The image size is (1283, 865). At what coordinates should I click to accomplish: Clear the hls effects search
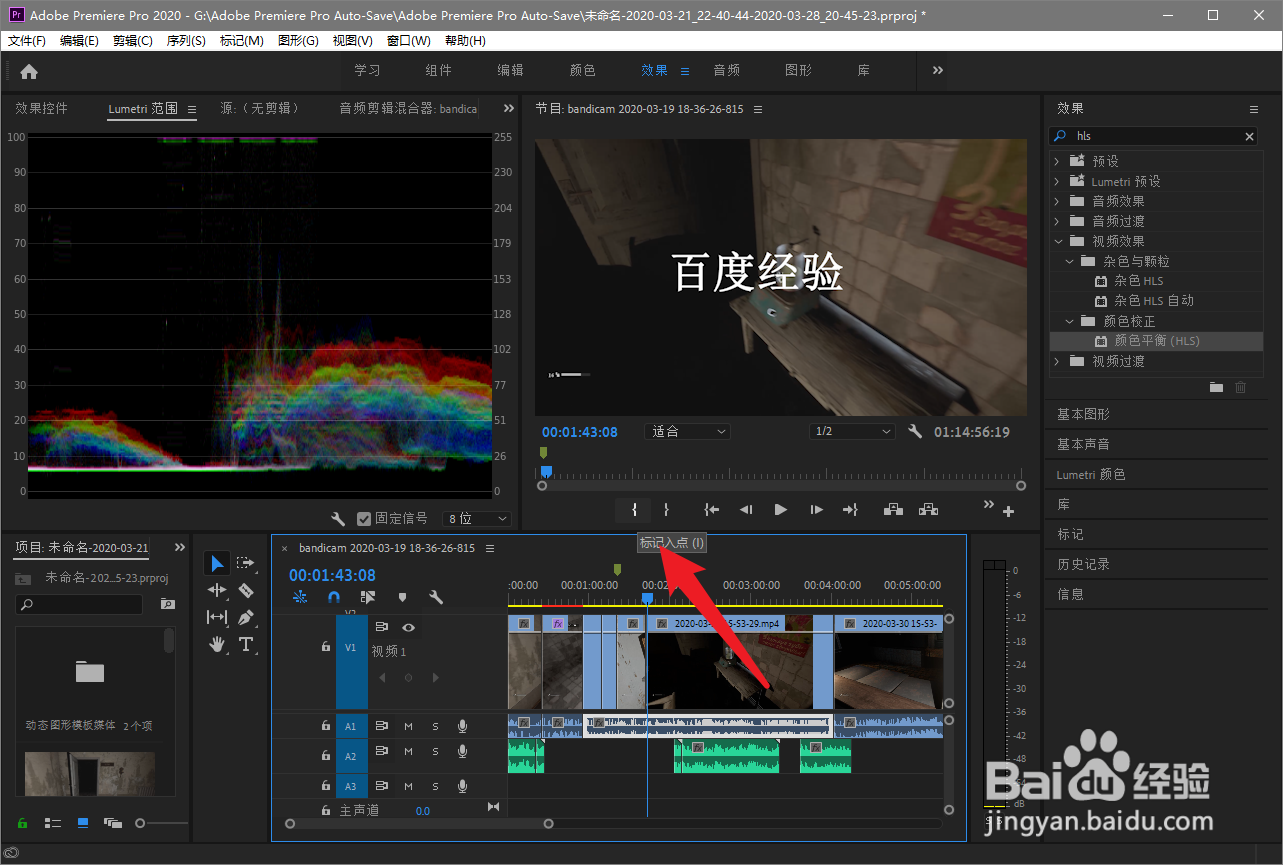(1249, 136)
